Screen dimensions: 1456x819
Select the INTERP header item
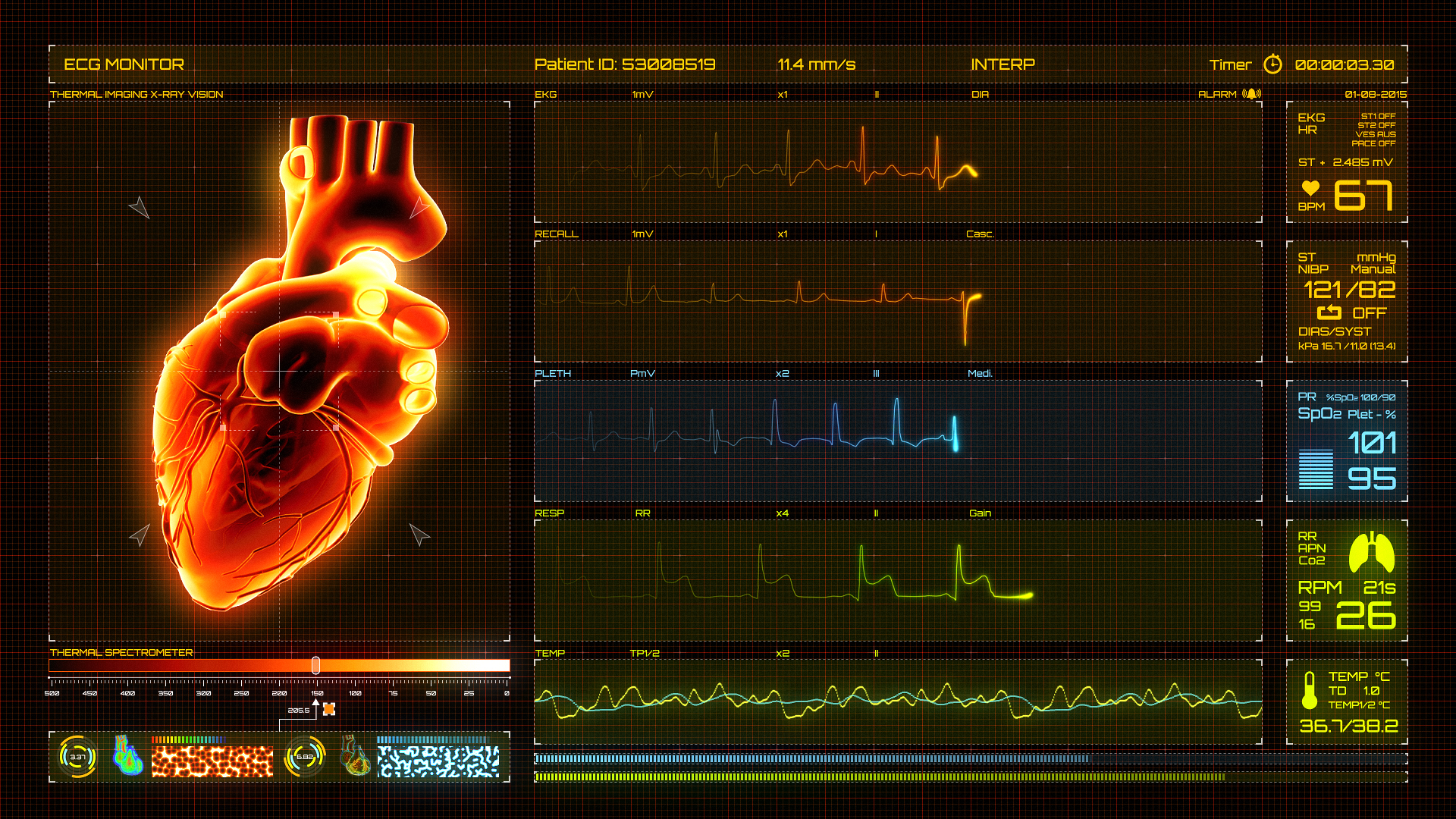(x=1003, y=64)
